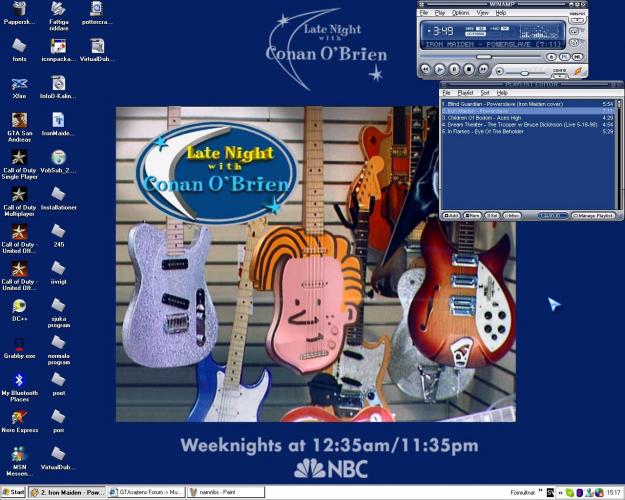Open the Winamp File menu
The height and width of the screenshot is (500, 625).
(424, 13)
